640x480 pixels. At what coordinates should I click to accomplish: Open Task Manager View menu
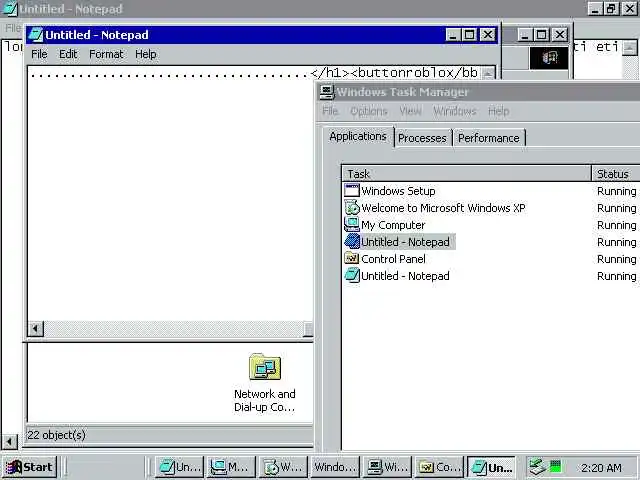(x=410, y=111)
